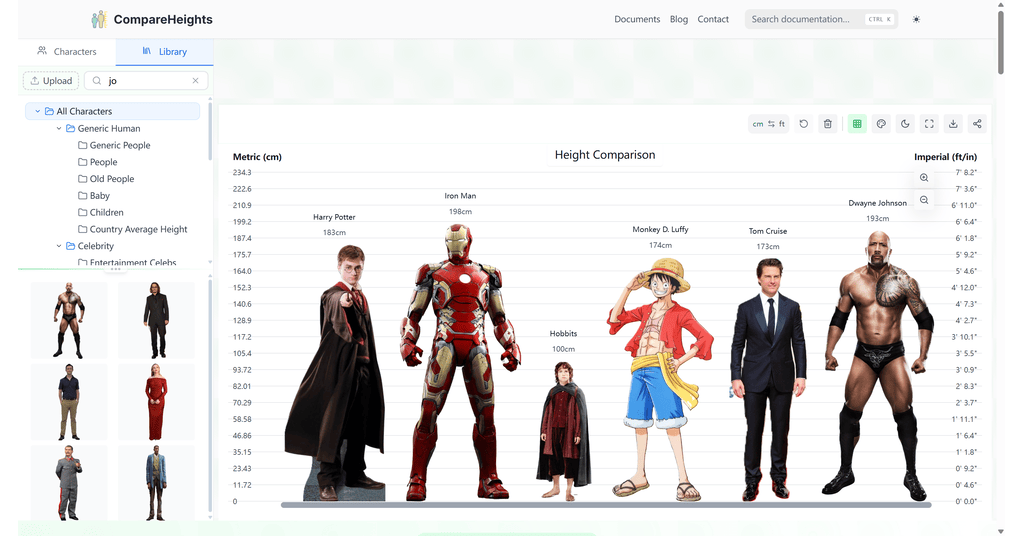Viewport: 1024px width, 536px height.
Task: Click the trash icon to clear characters
Action: point(827,124)
